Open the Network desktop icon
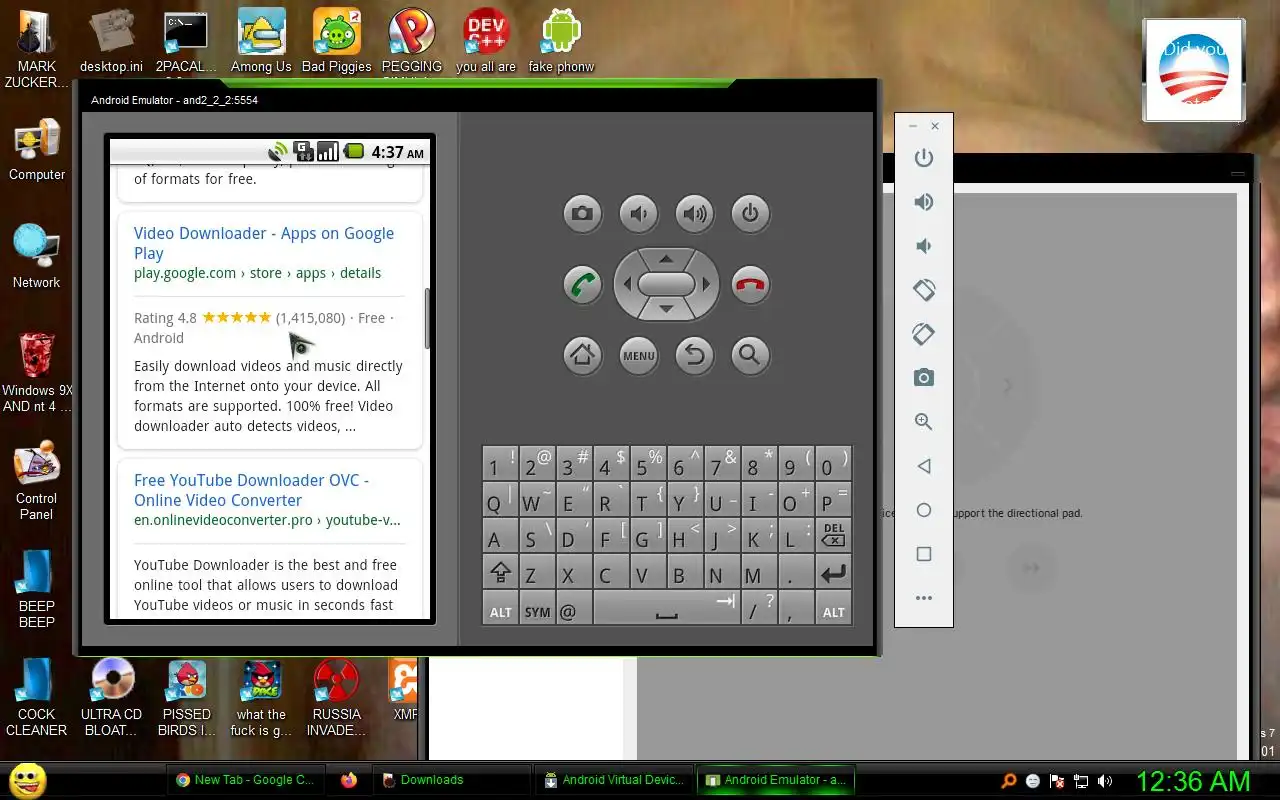Screen dimensions: 1280x800 37,256
